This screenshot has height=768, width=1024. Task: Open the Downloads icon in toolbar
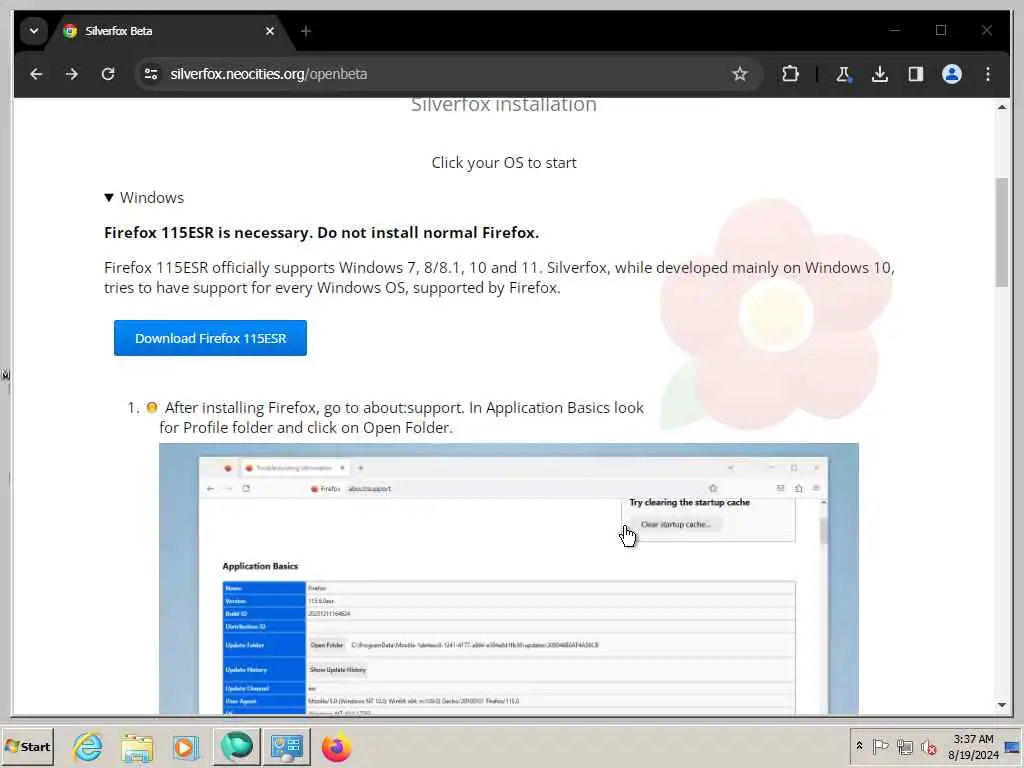click(x=880, y=74)
